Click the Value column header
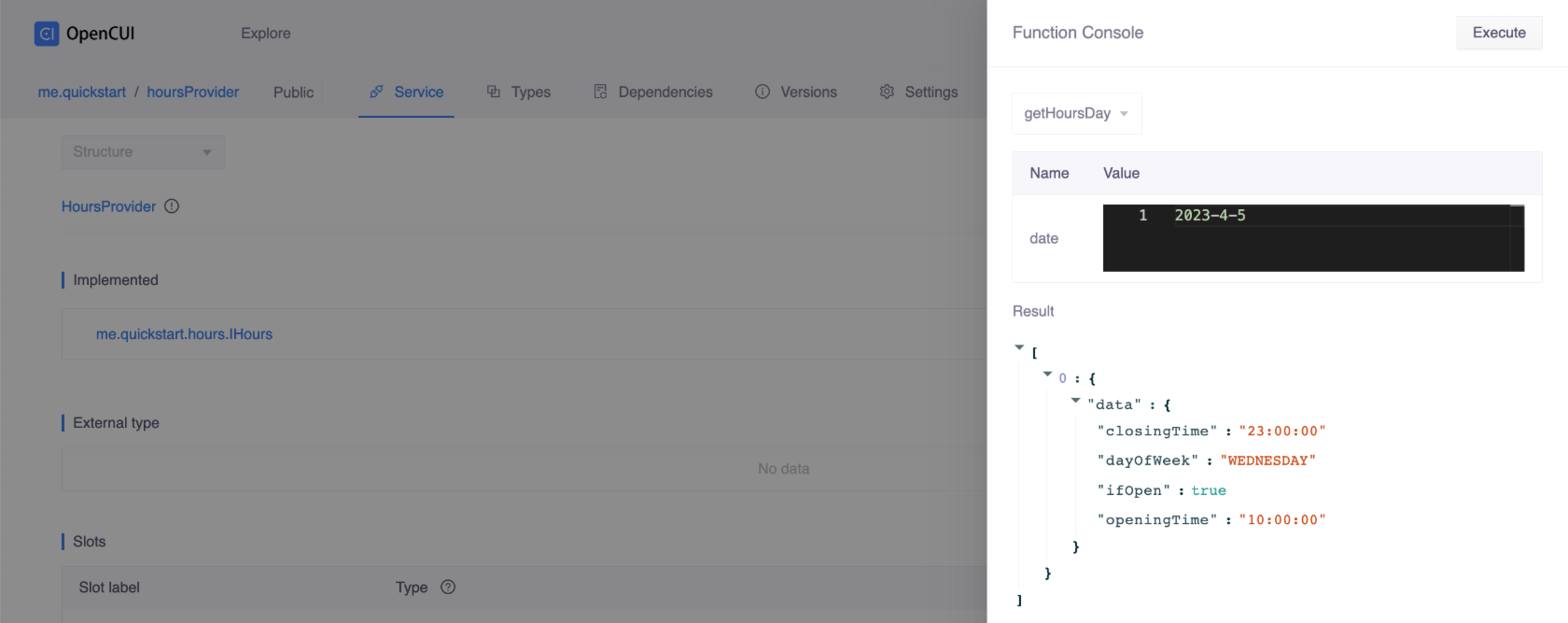This screenshot has height=623, width=1568. pyautogui.click(x=1121, y=173)
